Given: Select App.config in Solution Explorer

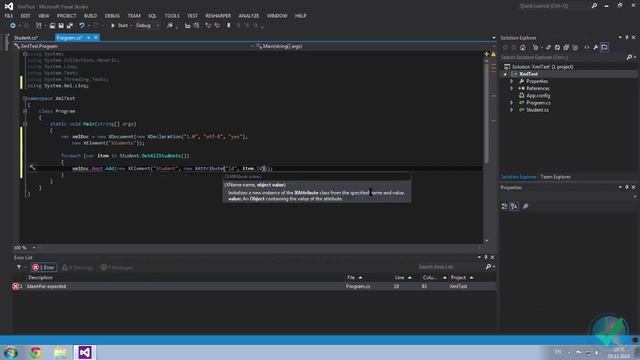Looking at the screenshot, I should coord(538,96).
